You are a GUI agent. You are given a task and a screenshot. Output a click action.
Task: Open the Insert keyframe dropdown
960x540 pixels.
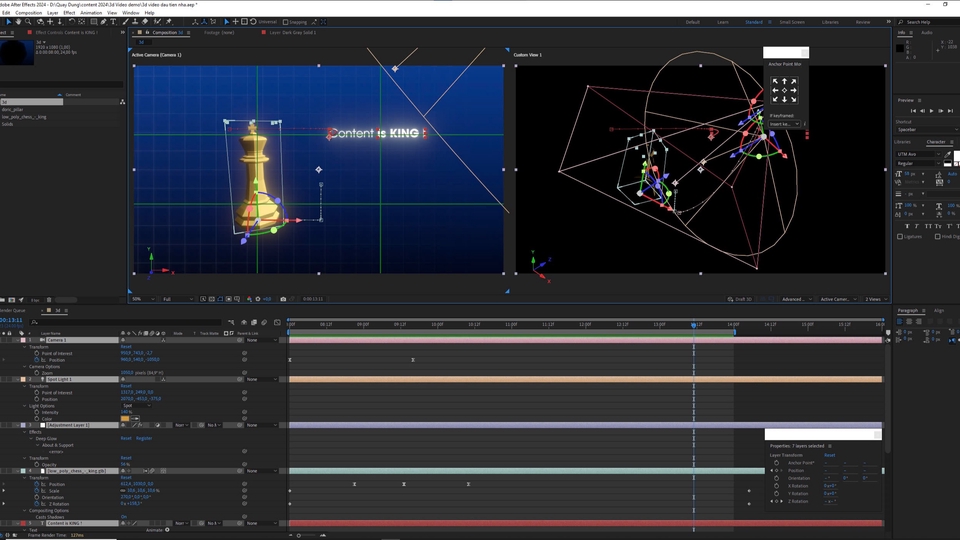[784, 124]
